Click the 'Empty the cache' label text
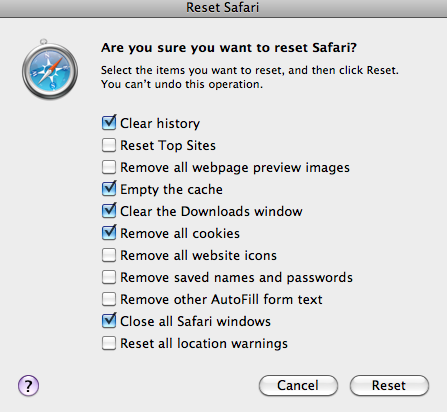 tap(171, 190)
